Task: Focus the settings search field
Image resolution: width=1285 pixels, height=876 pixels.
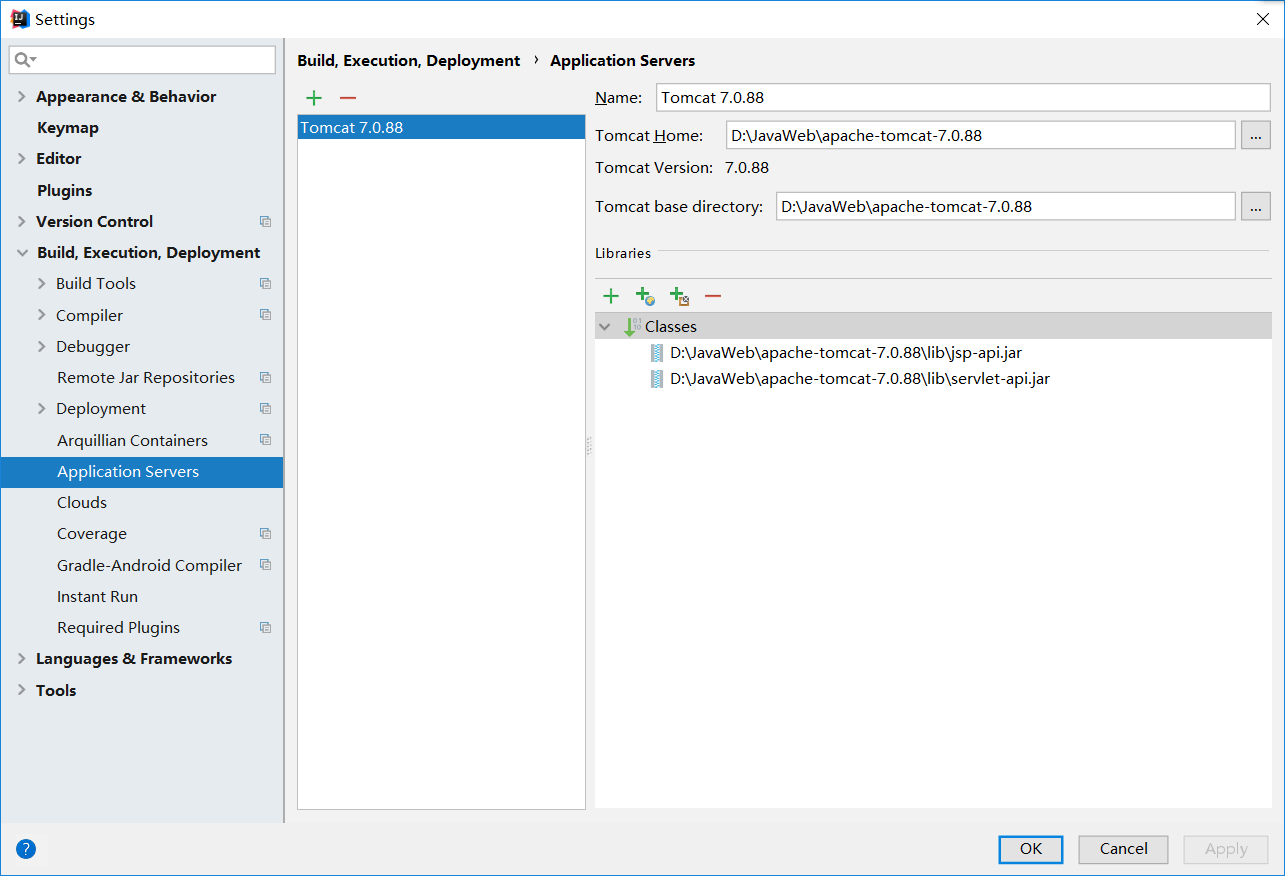Action: click(142, 60)
